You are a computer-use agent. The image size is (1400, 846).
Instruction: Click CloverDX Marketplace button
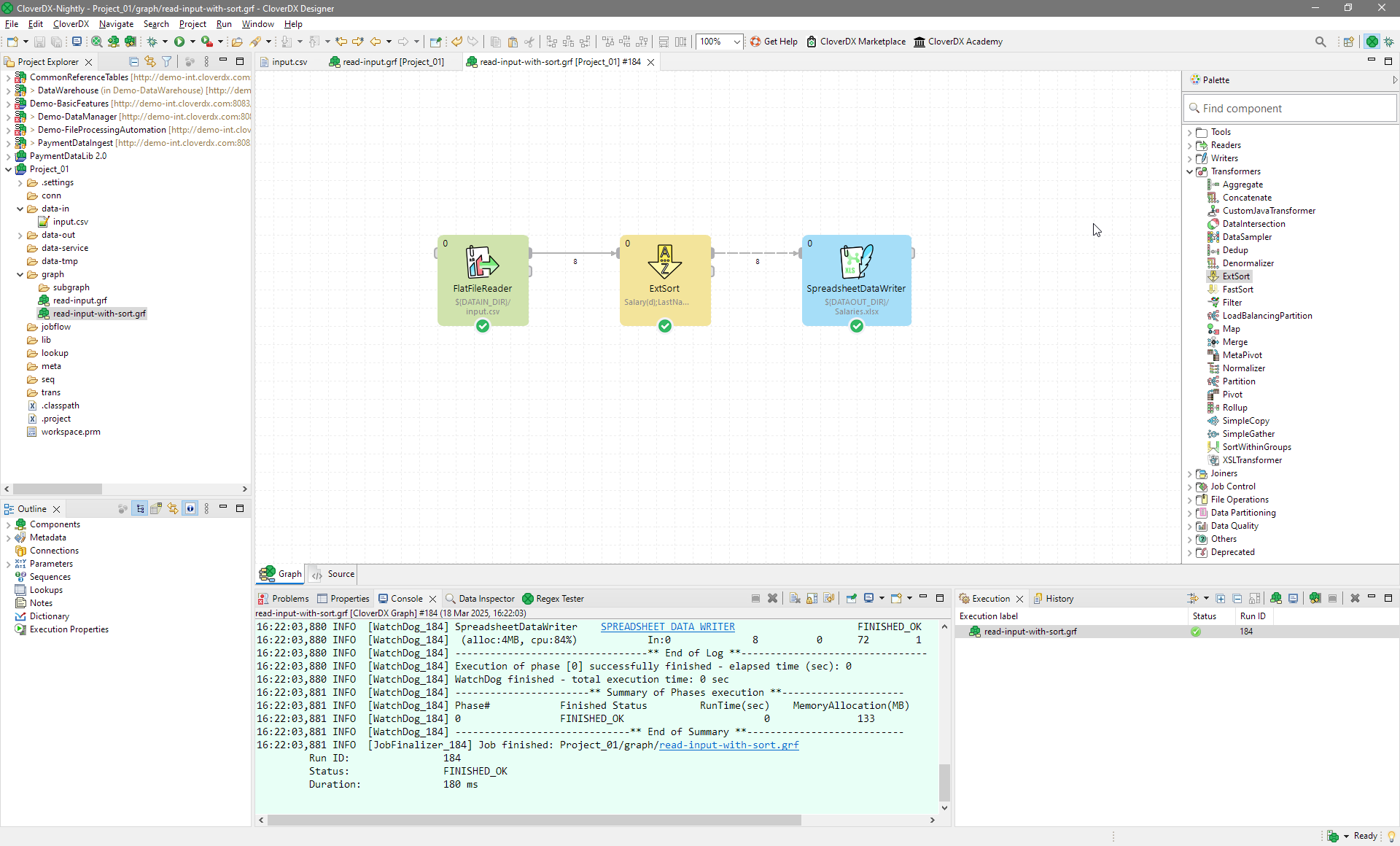pos(856,42)
